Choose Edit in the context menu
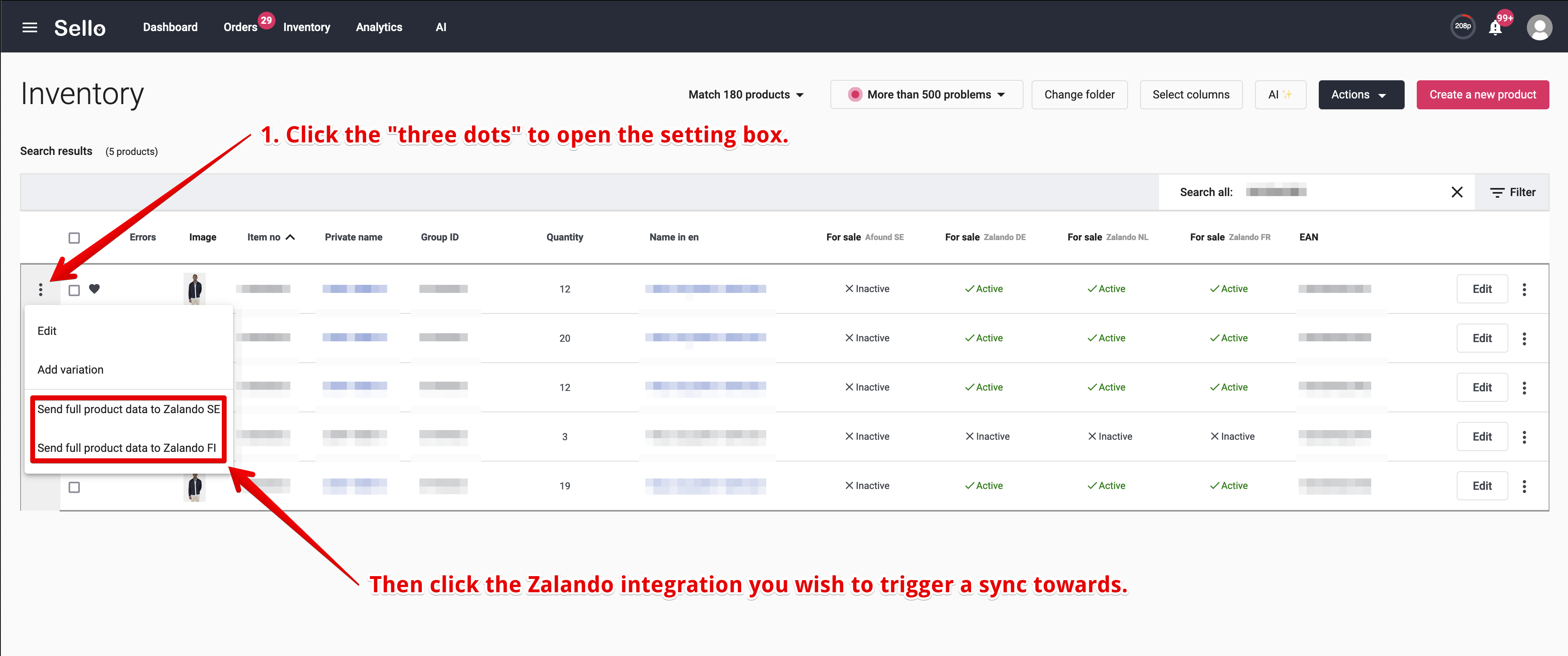1568x656 pixels. click(128, 331)
